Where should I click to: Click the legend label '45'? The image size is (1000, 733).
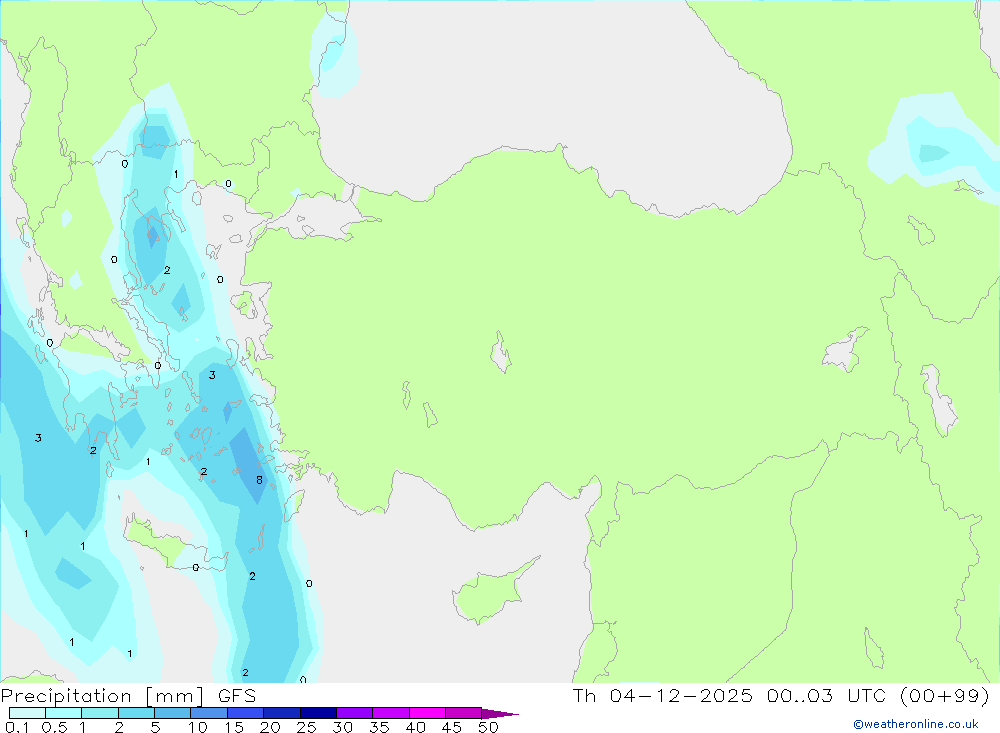tap(452, 727)
